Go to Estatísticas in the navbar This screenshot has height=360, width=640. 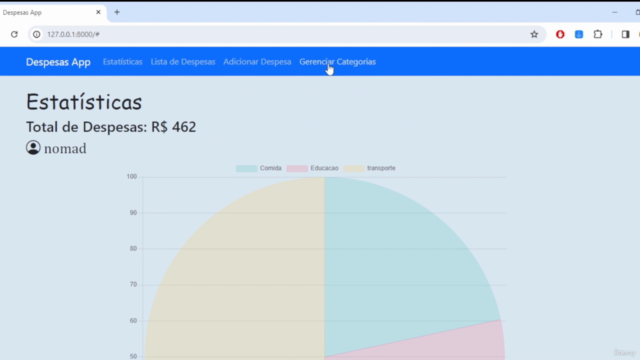point(122,62)
